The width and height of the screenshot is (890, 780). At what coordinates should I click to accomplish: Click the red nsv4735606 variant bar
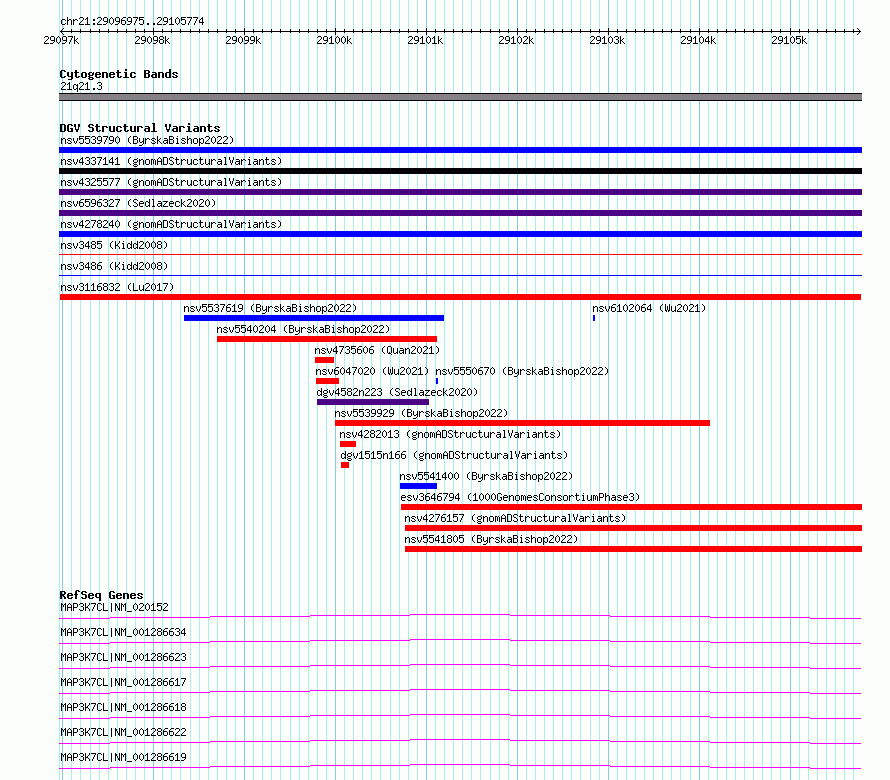tap(325, 360)
